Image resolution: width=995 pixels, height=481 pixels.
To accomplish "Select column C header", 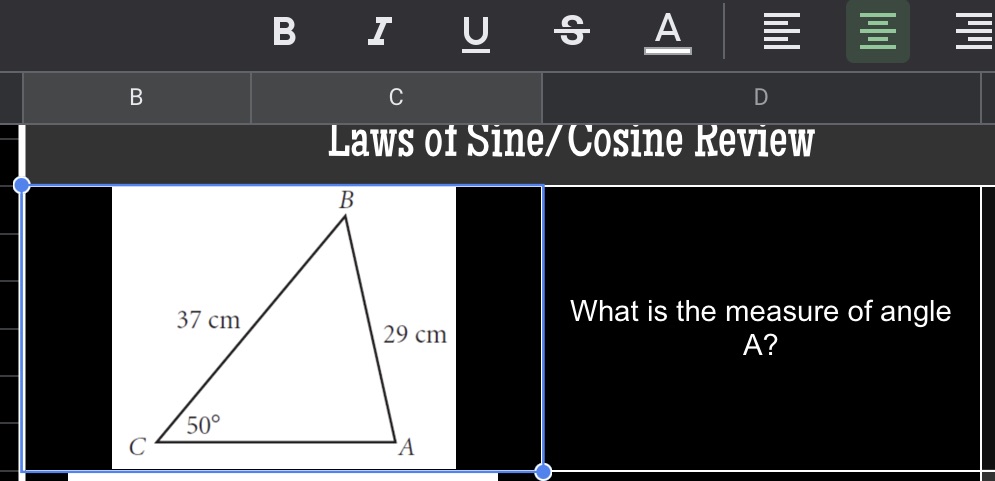I will tap(397, 98).
